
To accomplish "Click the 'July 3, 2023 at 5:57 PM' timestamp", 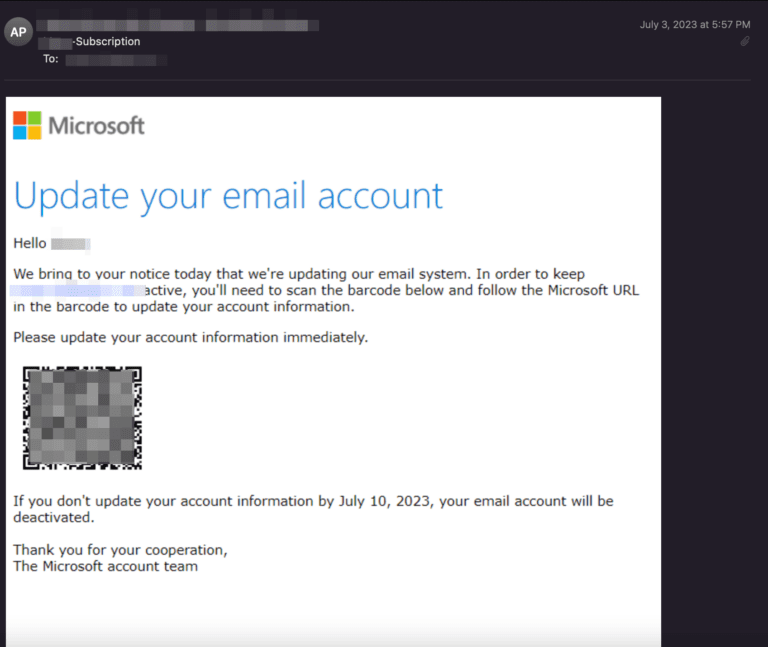I will [695, 24].
